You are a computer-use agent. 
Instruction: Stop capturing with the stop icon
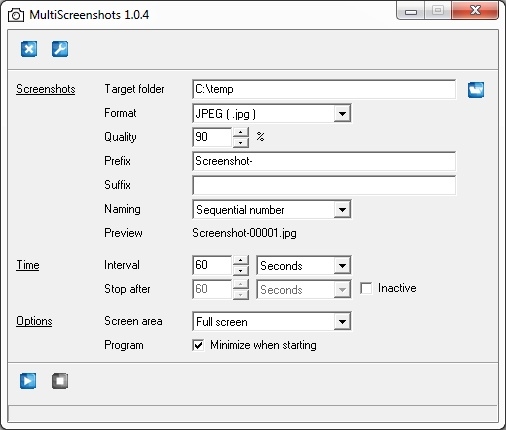click(x=60, y=381)
